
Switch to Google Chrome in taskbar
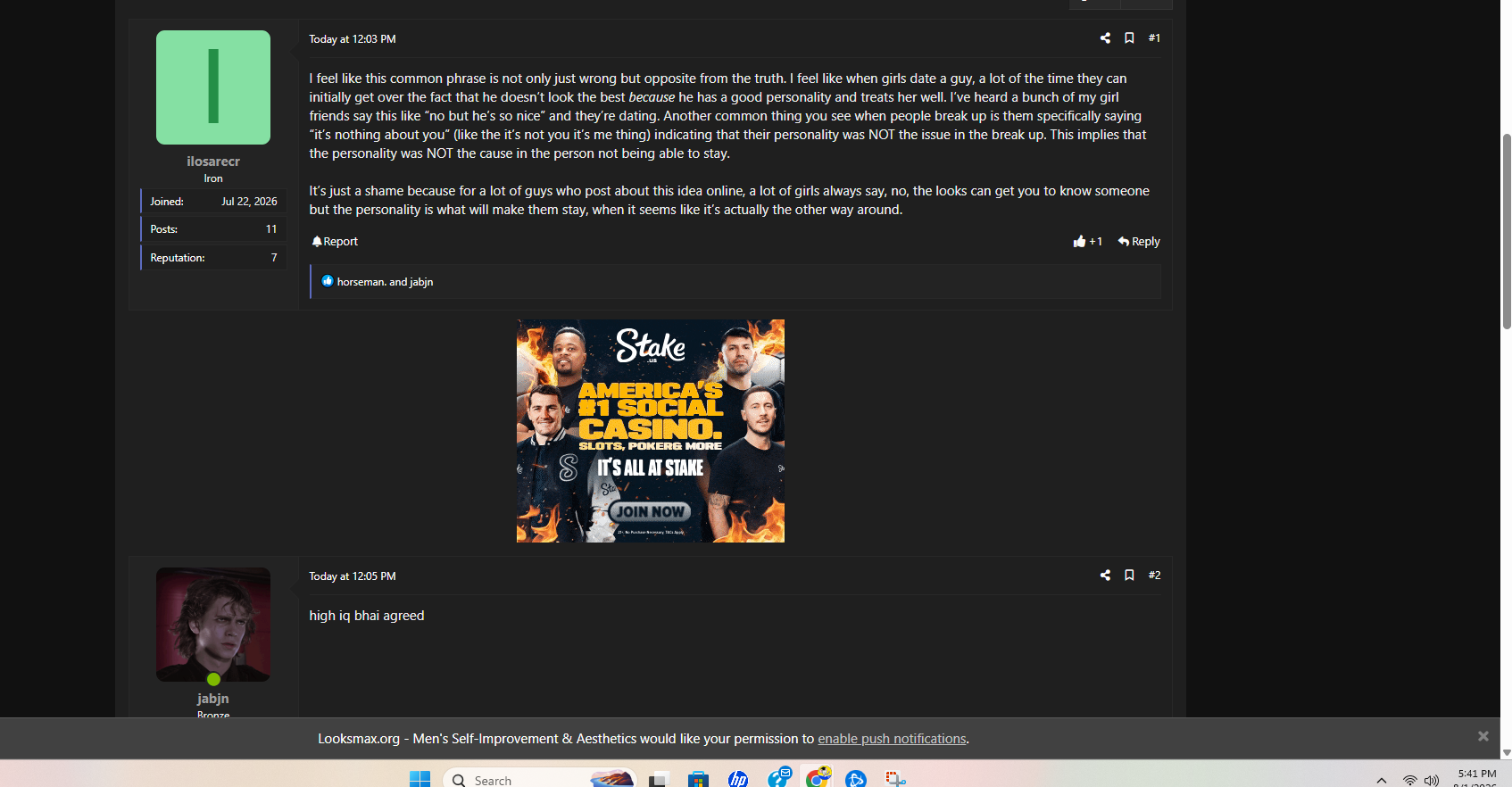pos(818,777)
